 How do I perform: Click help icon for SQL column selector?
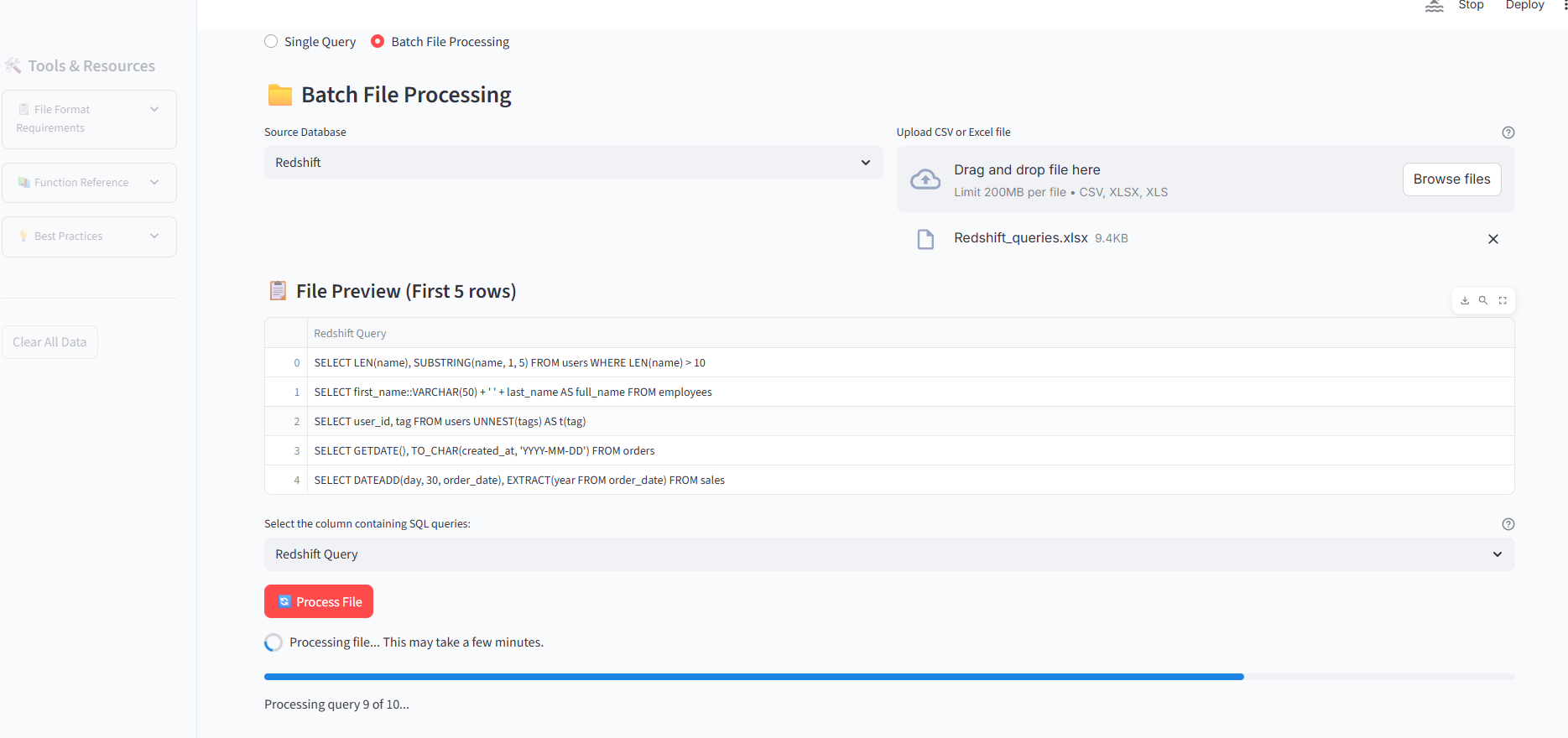(1508, 524)
